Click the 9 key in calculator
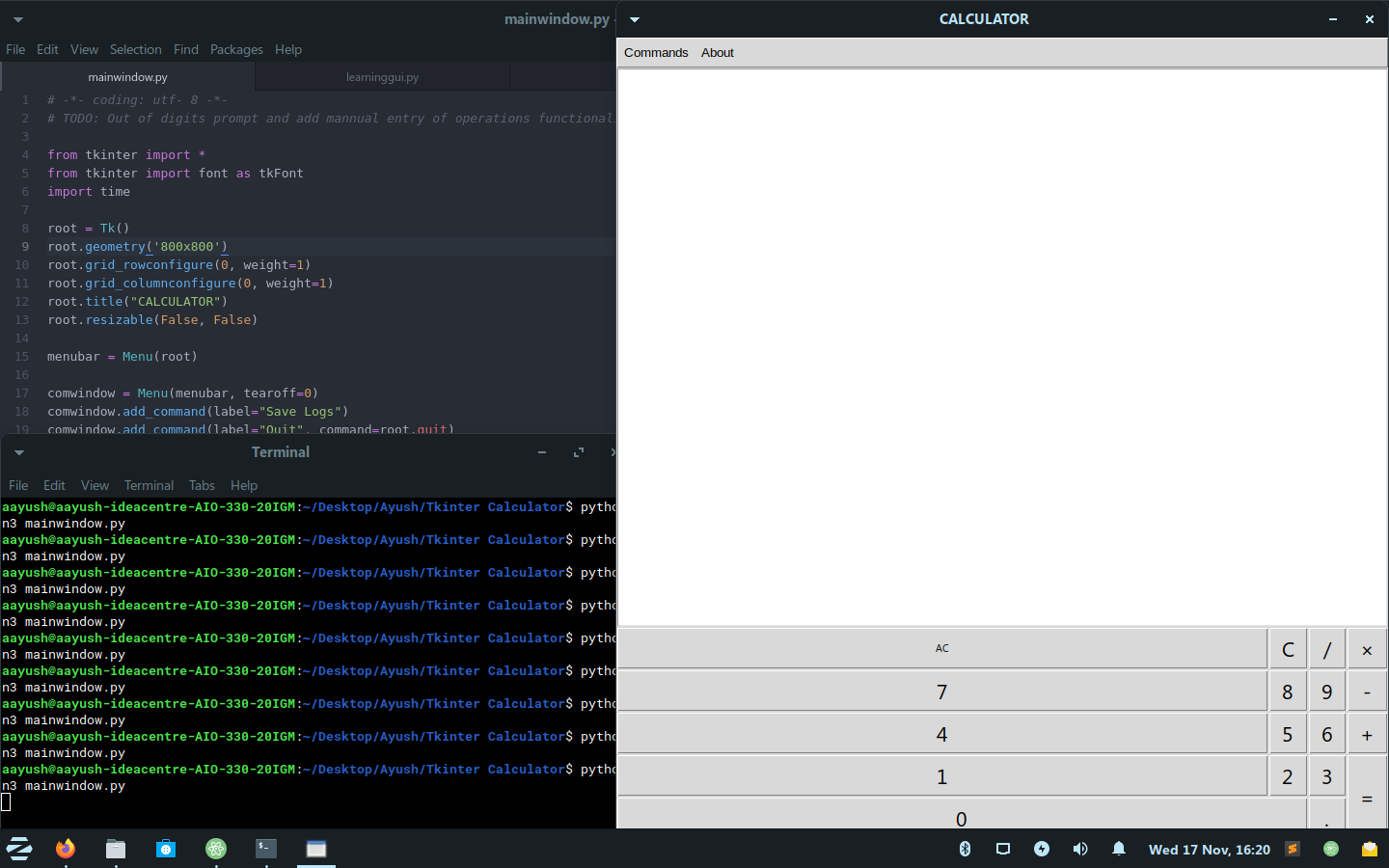The image size is (1389, 868). (x=1327, y=692)
